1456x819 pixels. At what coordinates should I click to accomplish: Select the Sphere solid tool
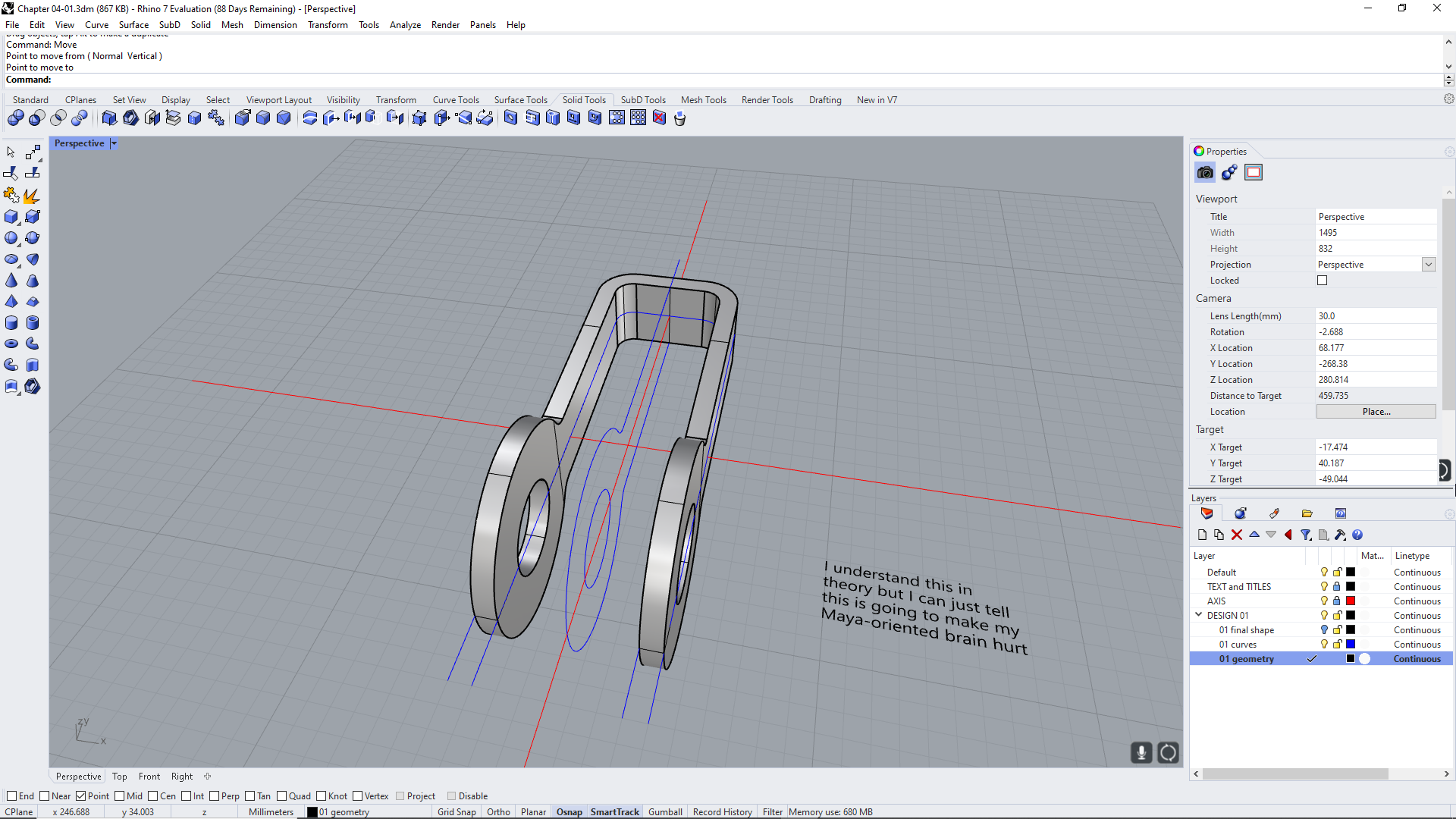(x=11, y=238)
